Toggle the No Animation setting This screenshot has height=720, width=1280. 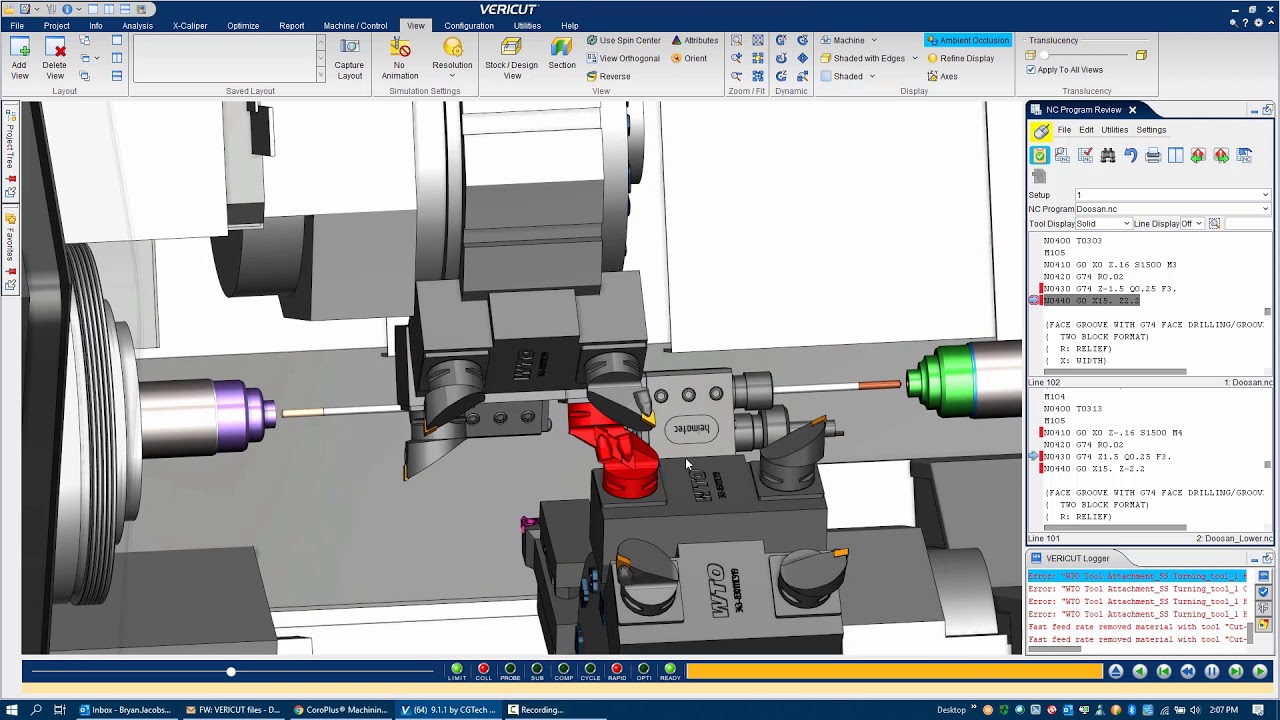click(400, 59)
